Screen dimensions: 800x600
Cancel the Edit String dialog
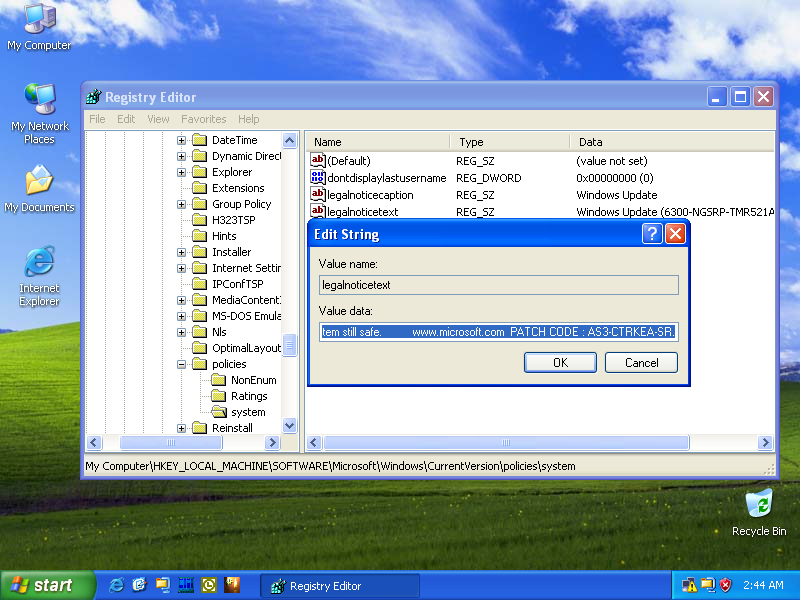(641, 362)
